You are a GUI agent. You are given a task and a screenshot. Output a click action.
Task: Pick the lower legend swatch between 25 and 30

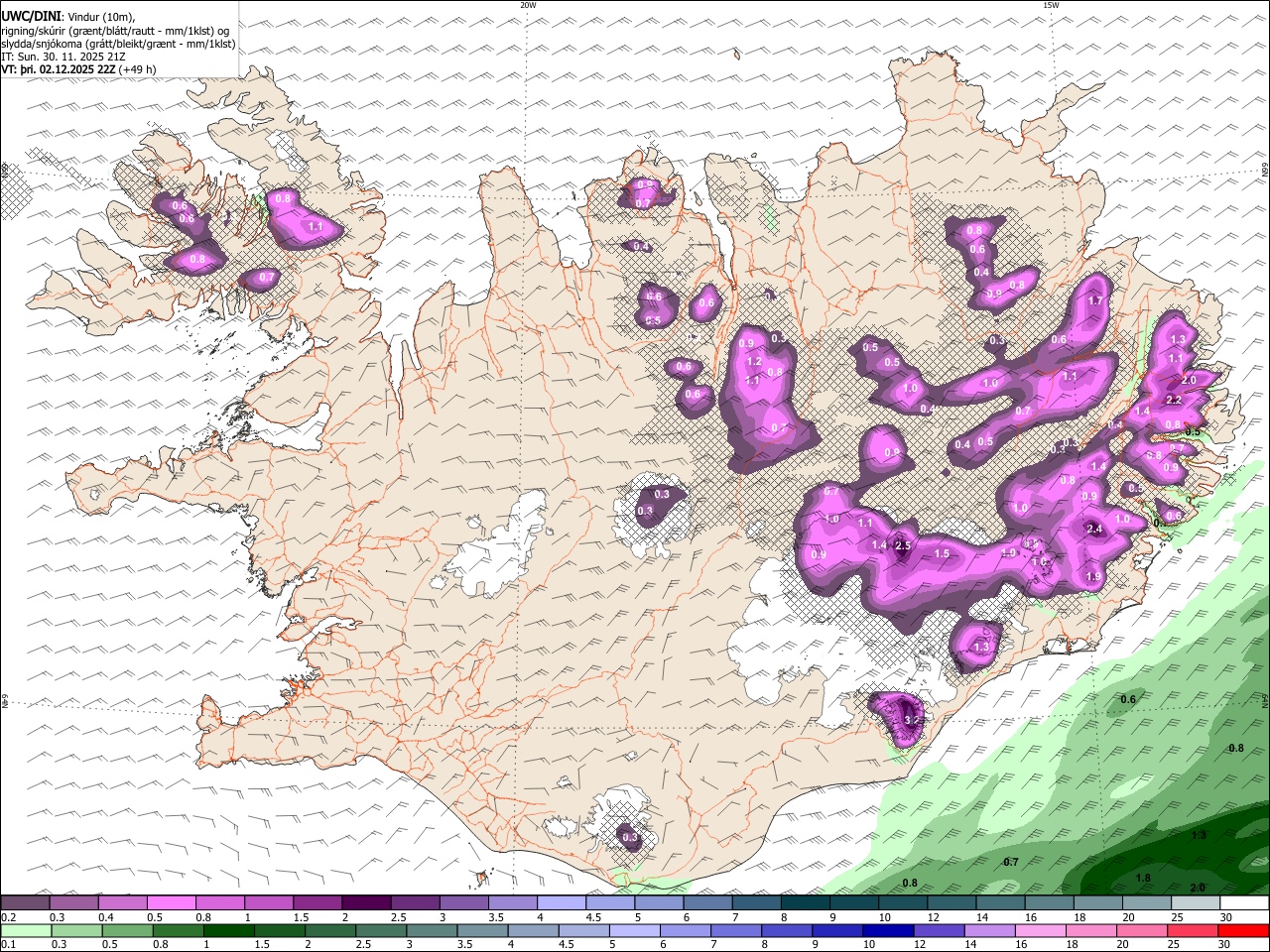(x=1193, y=930)
